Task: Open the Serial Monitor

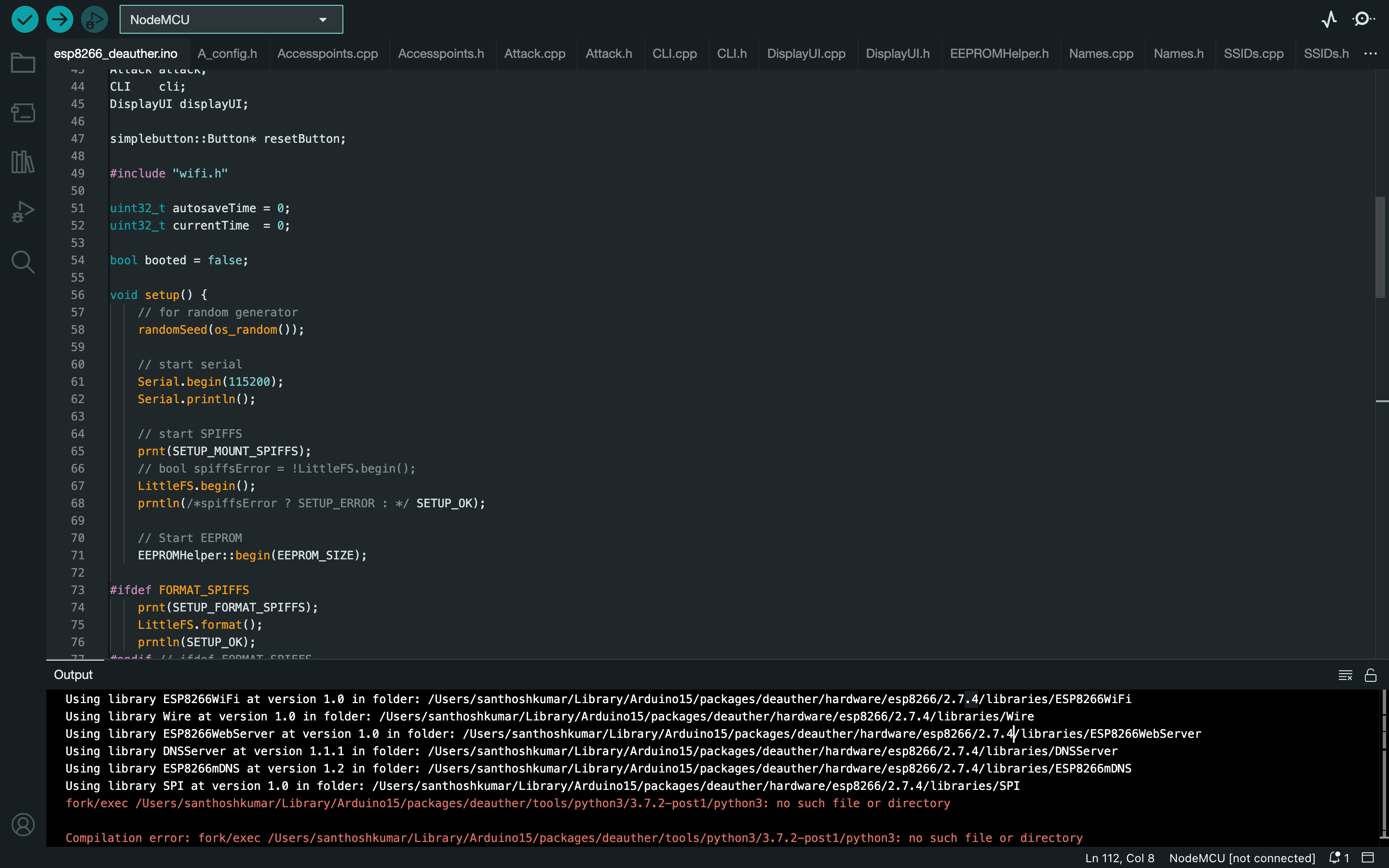Action: click(x=1364, y=19)
